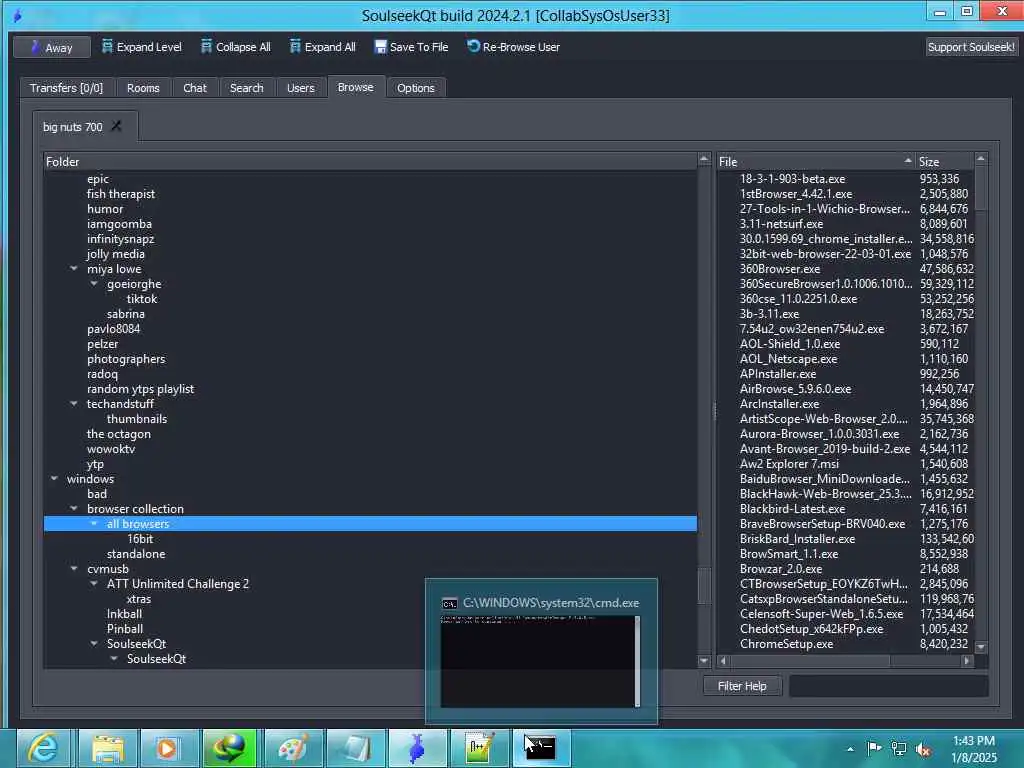The image size is (1024, 768).
Task: Click Expand All in the toolbar
Action: (323, 47)
